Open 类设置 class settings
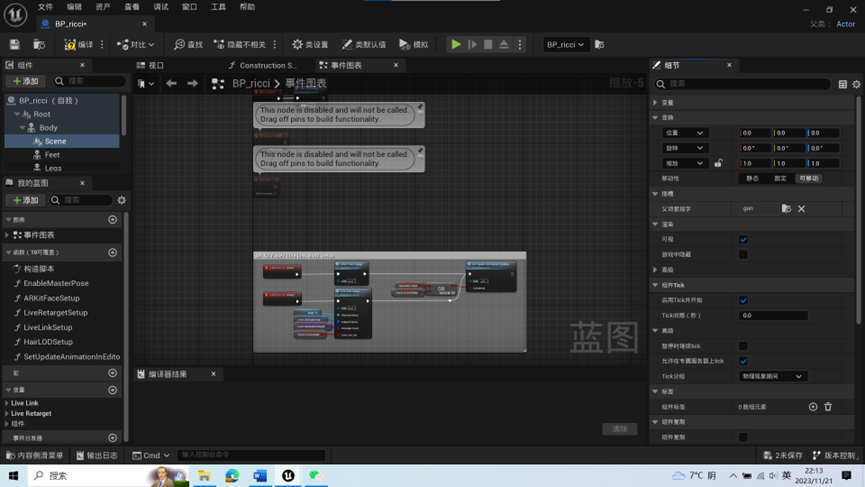 (x=309, y=45)
